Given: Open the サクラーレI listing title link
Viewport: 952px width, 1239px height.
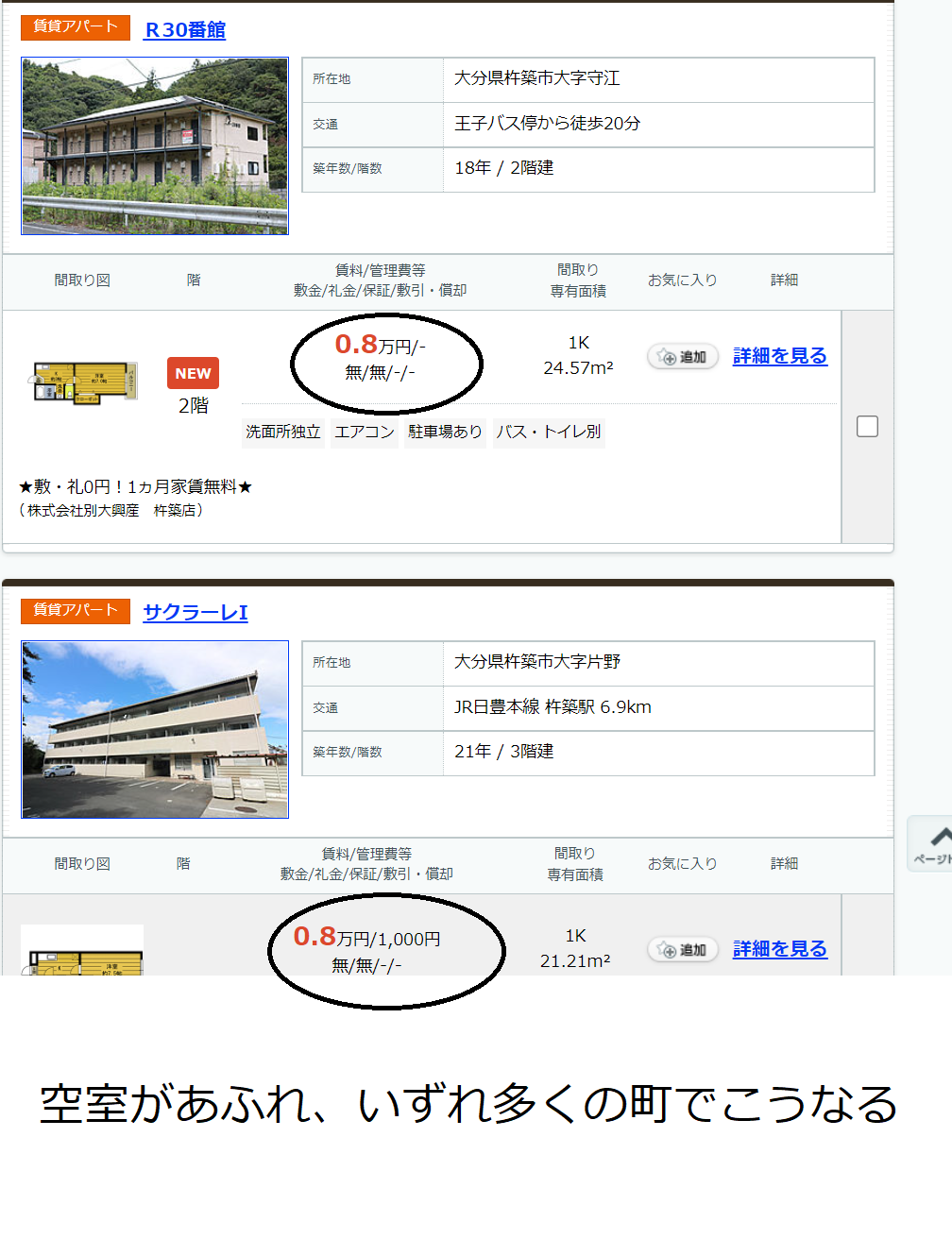Looking at the screenshot, I should (x=195, y=613).
